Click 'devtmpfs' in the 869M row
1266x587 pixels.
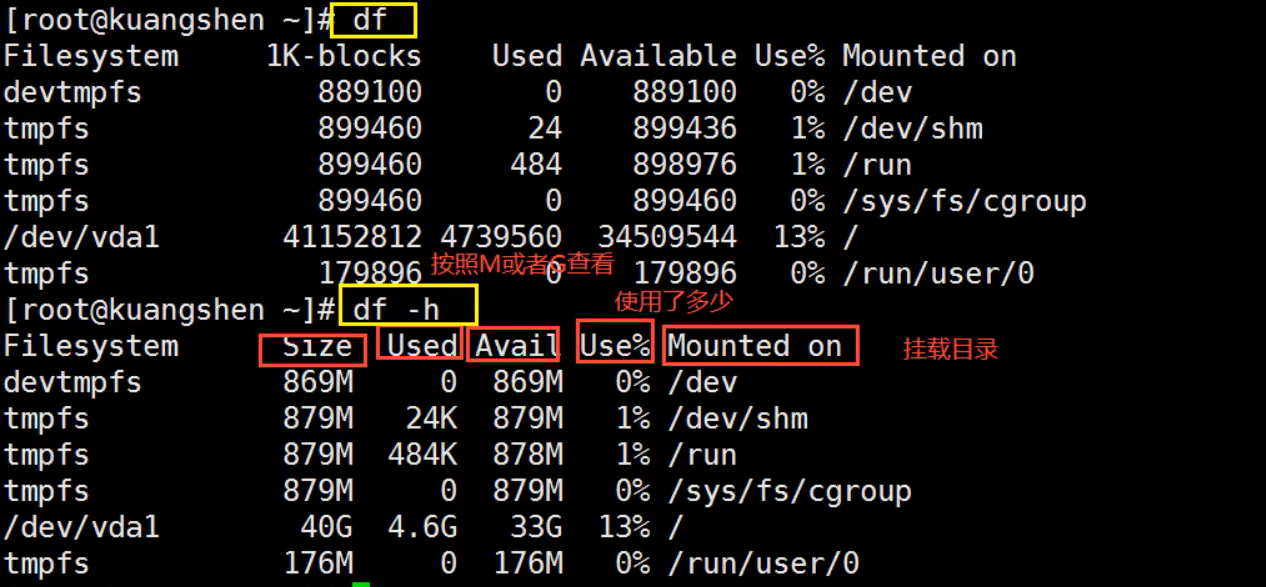point(73,382)
